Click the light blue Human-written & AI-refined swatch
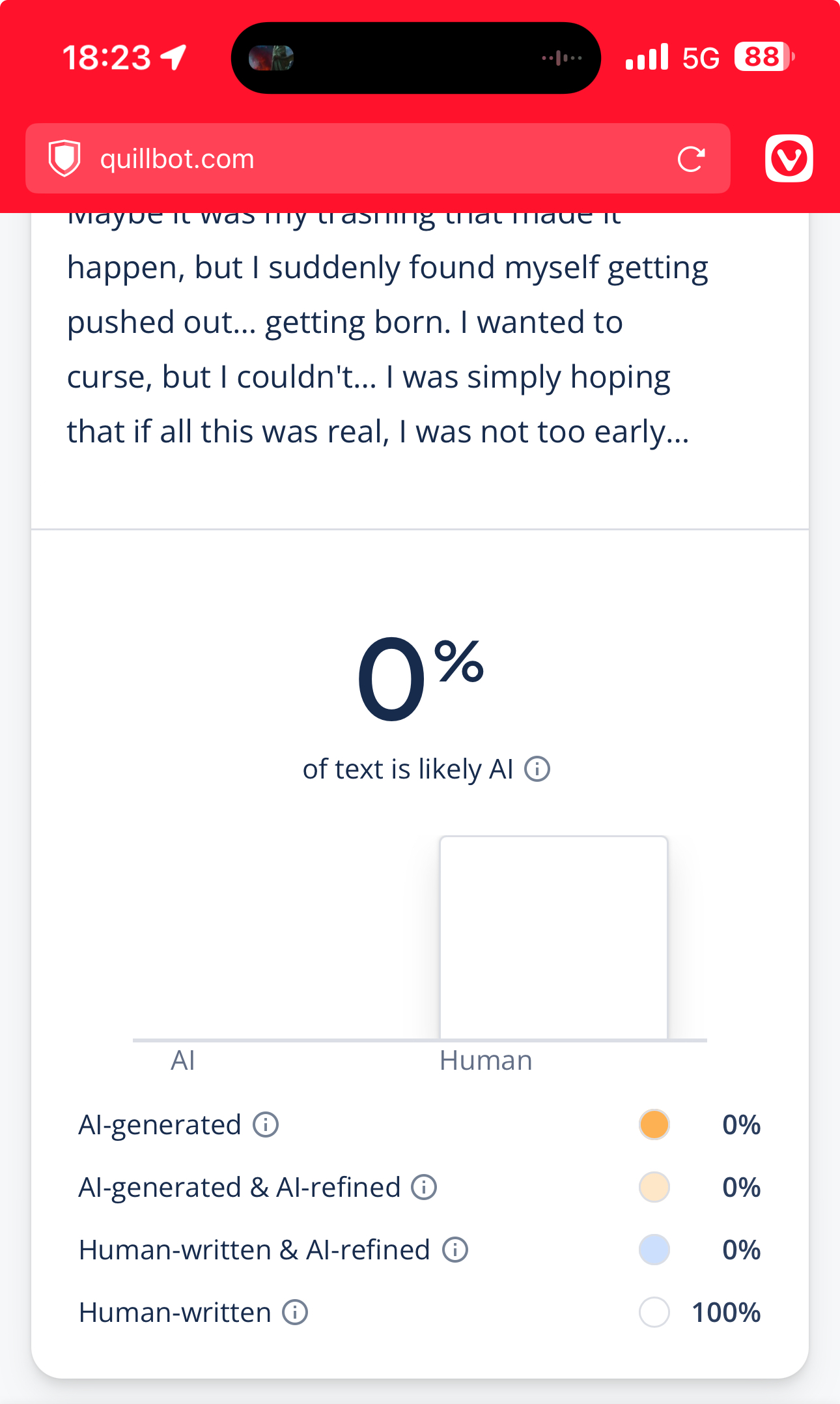Image resolution: width=840 pixels, height=1404 pixels. pyautogui.click(x=654, y=1250)
